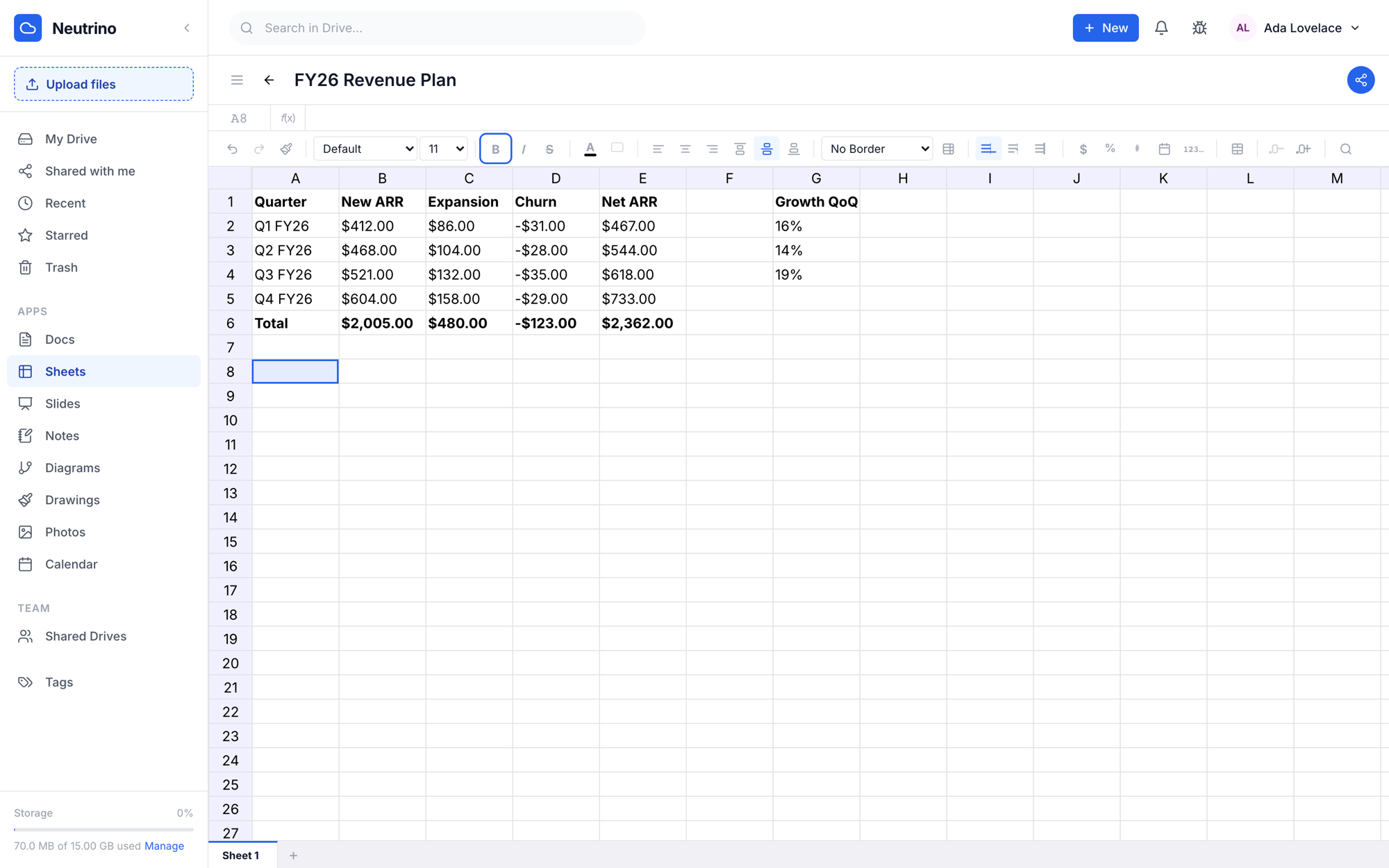Decrease decimal places
This screenshot has height=868, width=1389.
(1276, 149)
